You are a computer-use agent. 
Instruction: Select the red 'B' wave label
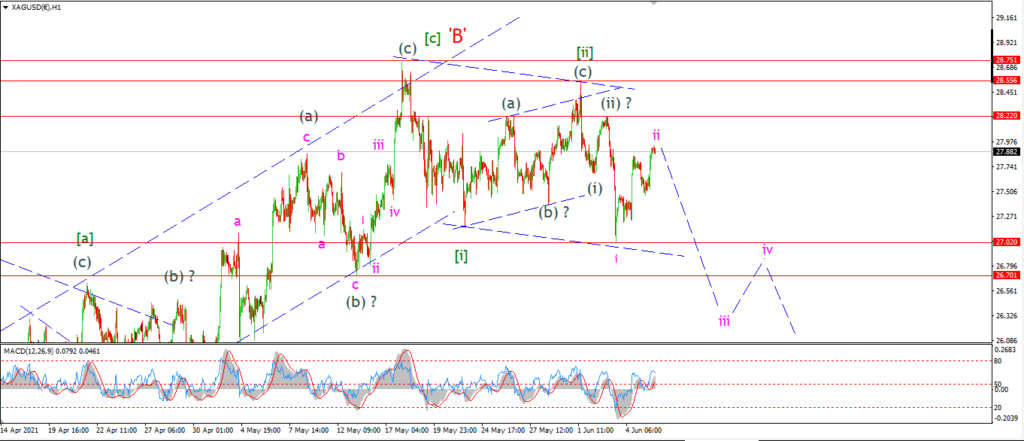click(x=457, y=37)
